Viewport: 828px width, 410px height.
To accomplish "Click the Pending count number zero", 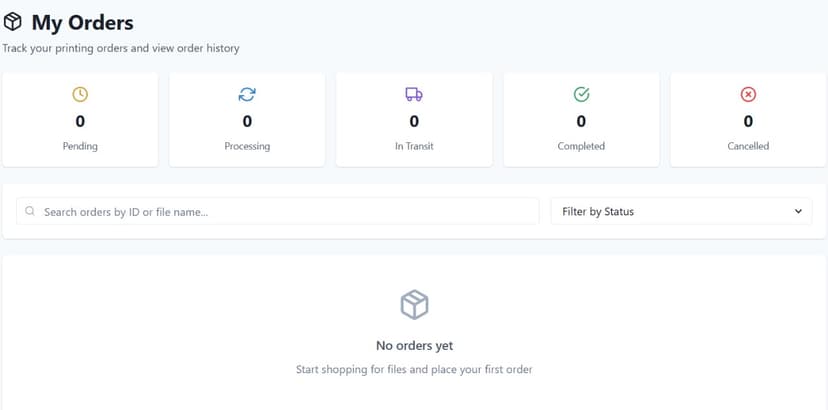I will 80,122.
